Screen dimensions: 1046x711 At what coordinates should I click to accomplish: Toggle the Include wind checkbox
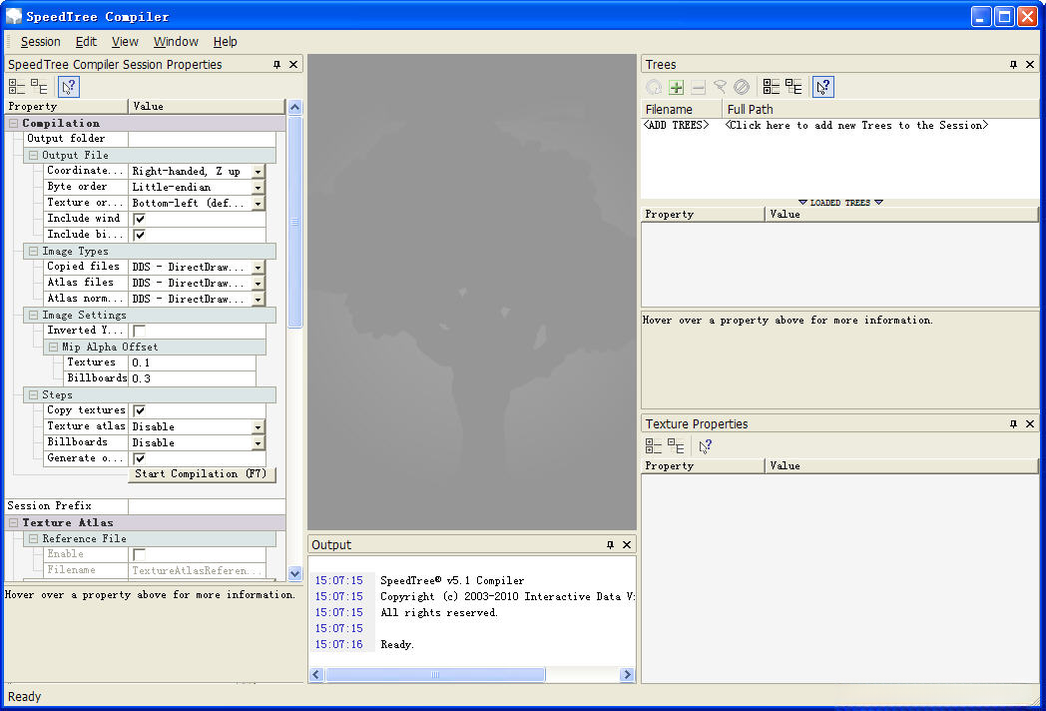coord(139,219)
